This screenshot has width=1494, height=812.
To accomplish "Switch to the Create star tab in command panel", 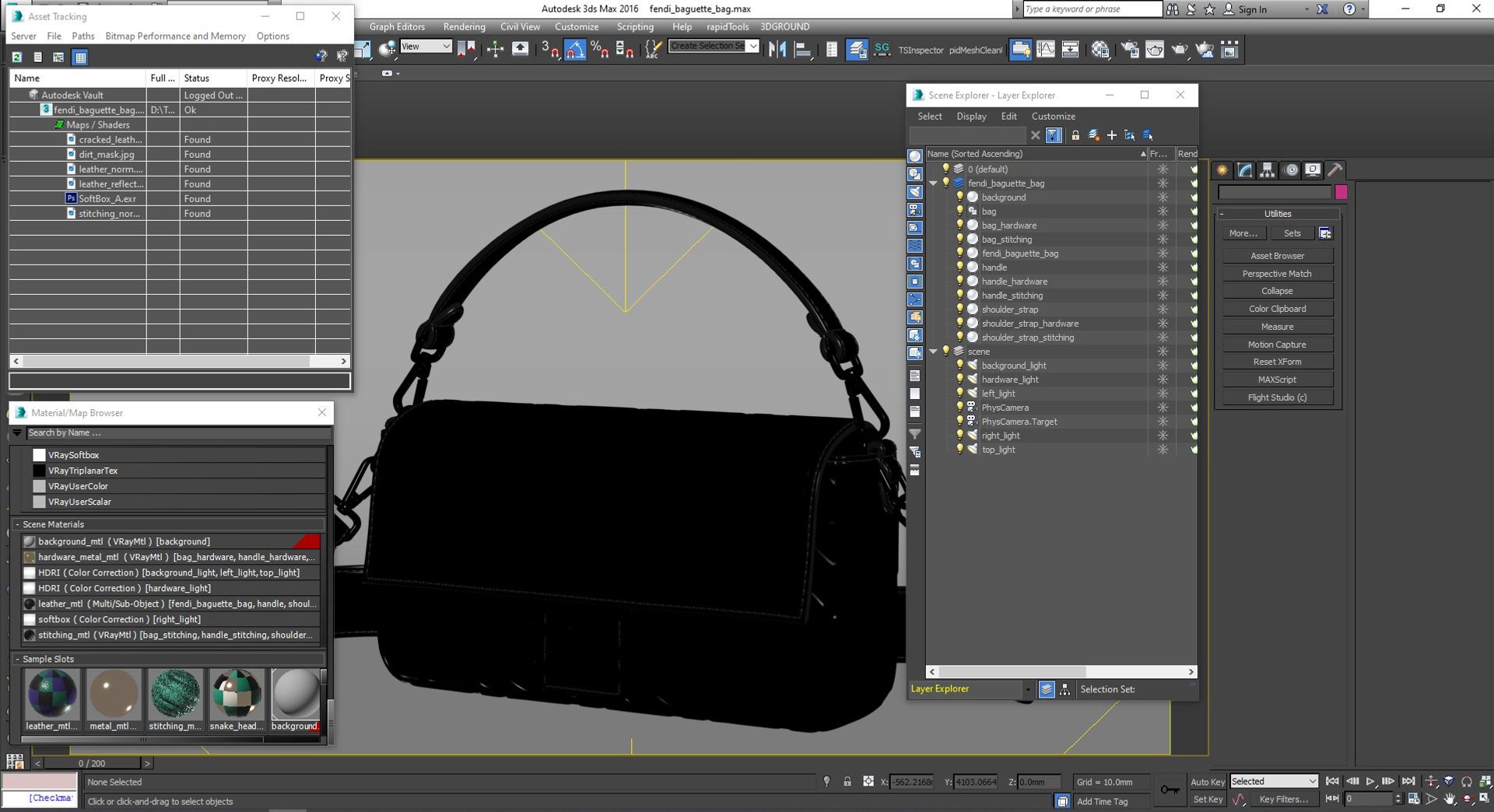I will pos(1222,170).
